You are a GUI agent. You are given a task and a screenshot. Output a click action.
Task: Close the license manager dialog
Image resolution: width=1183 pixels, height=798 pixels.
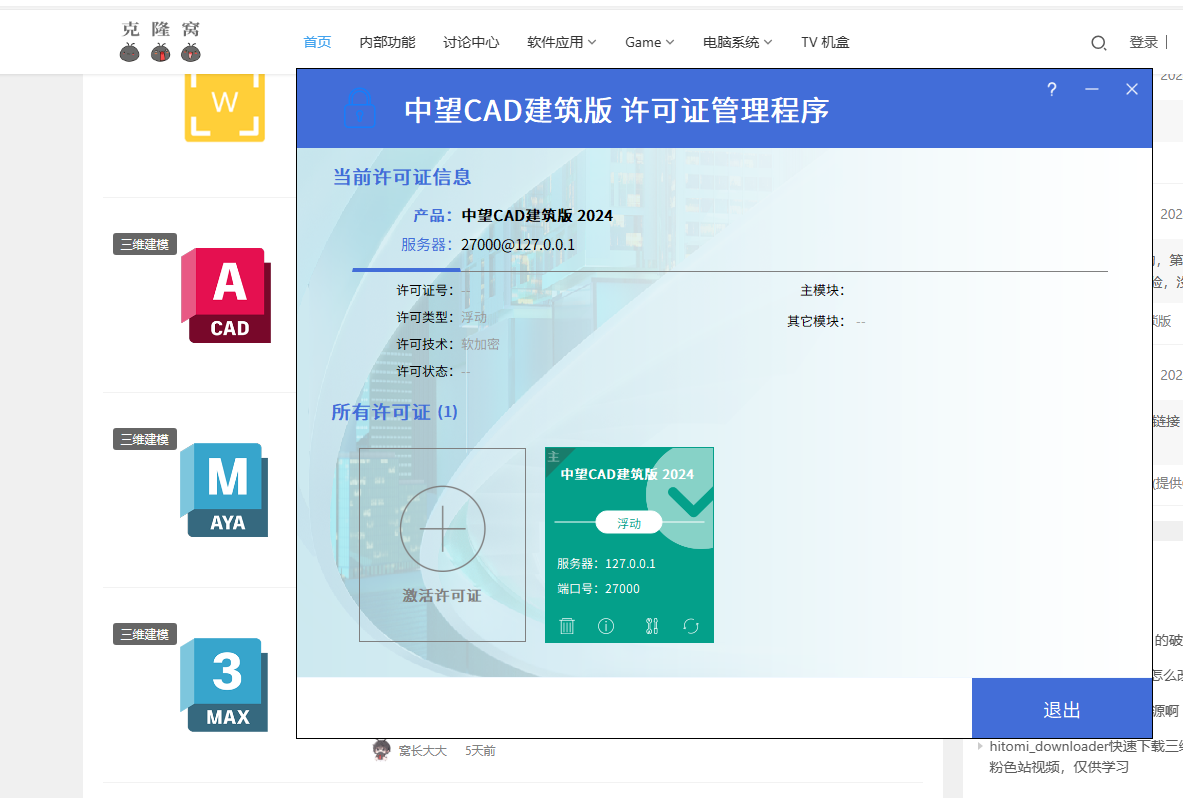click(x=1132, y=90)
